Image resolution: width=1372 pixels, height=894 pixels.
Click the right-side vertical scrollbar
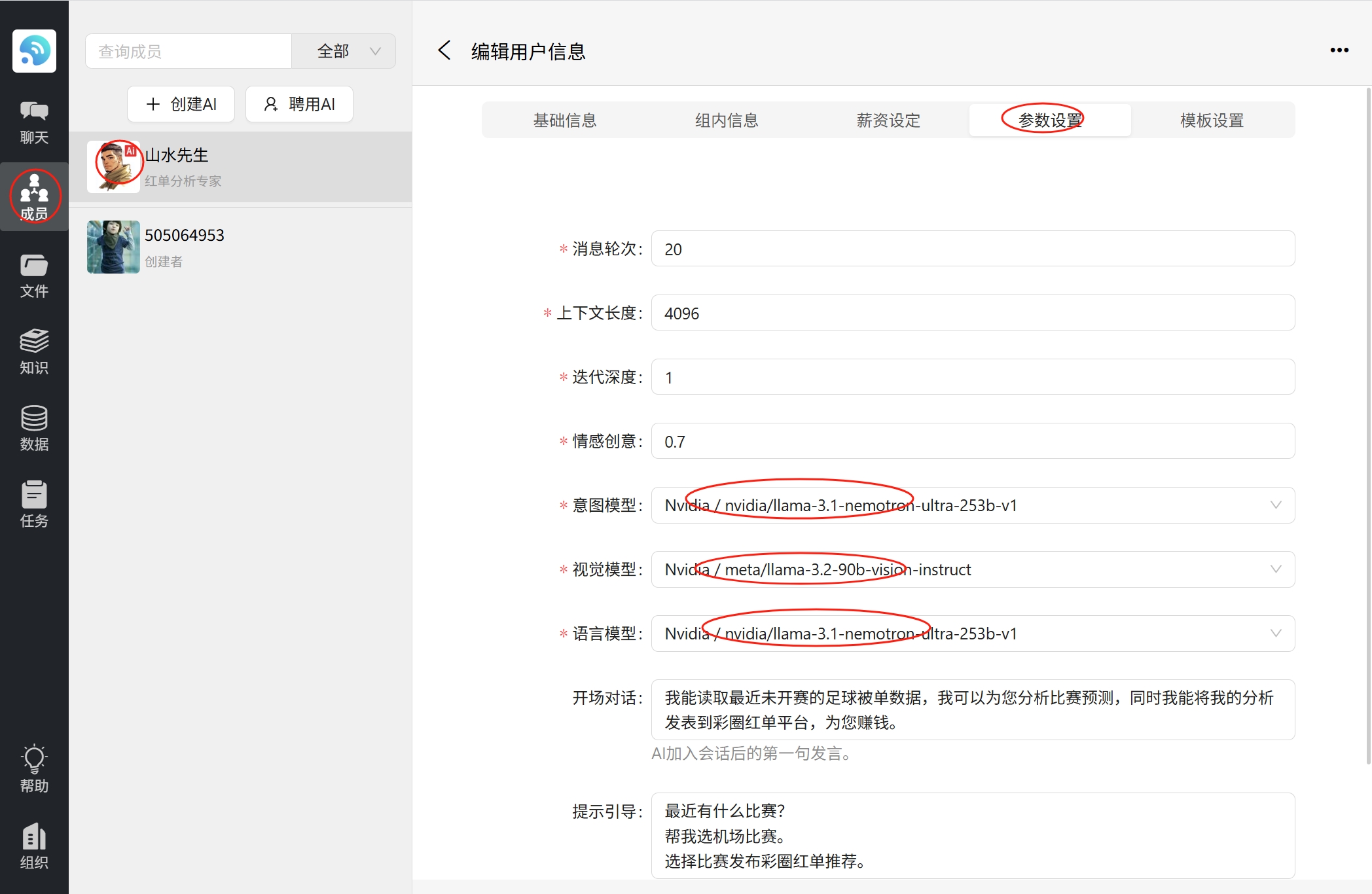(x=1368, y=425)
